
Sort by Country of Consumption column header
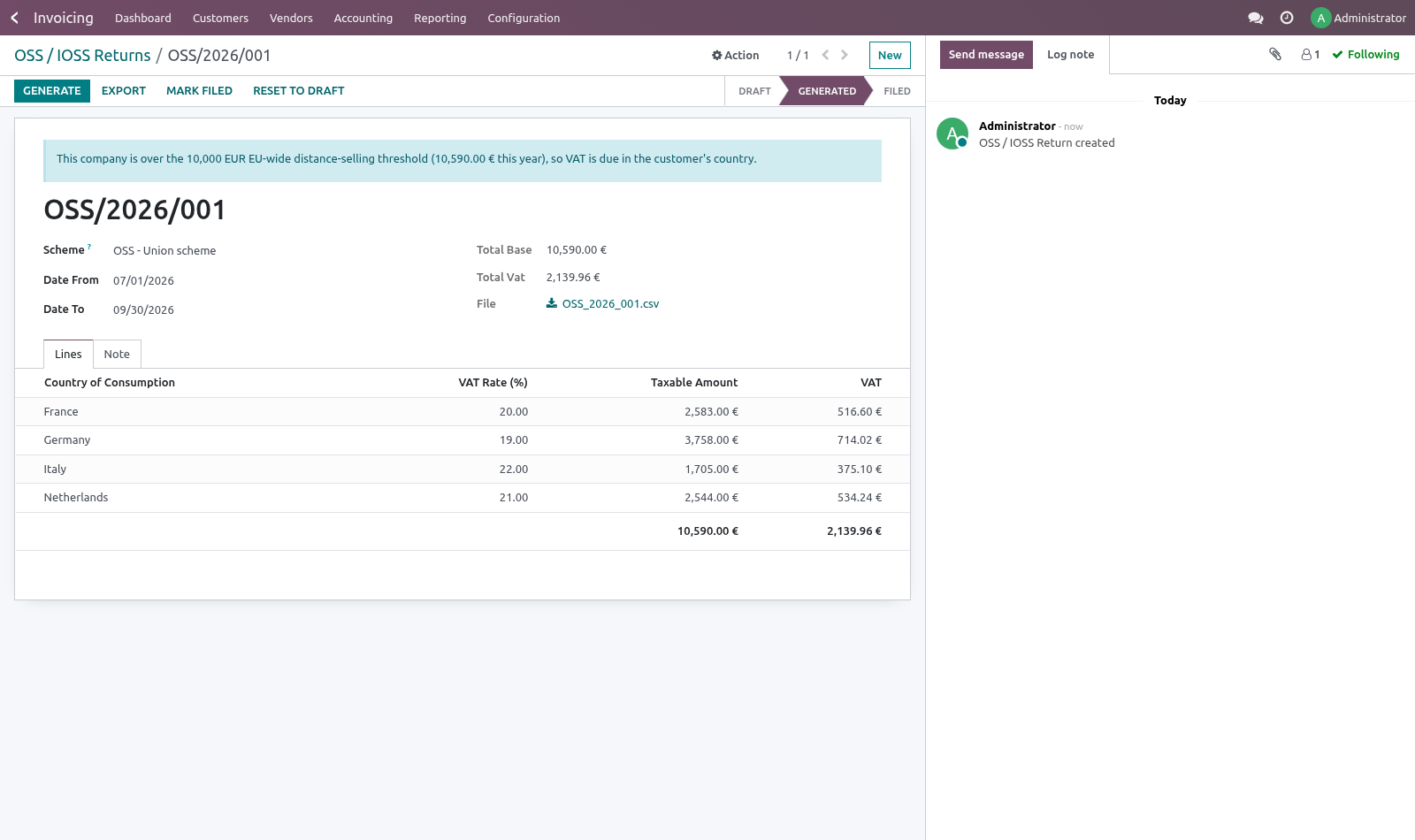[x=110, y=383]
